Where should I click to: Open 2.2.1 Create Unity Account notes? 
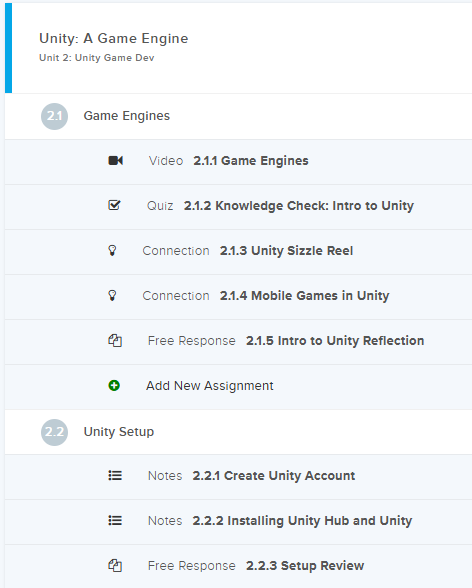(x=274, y=476)
